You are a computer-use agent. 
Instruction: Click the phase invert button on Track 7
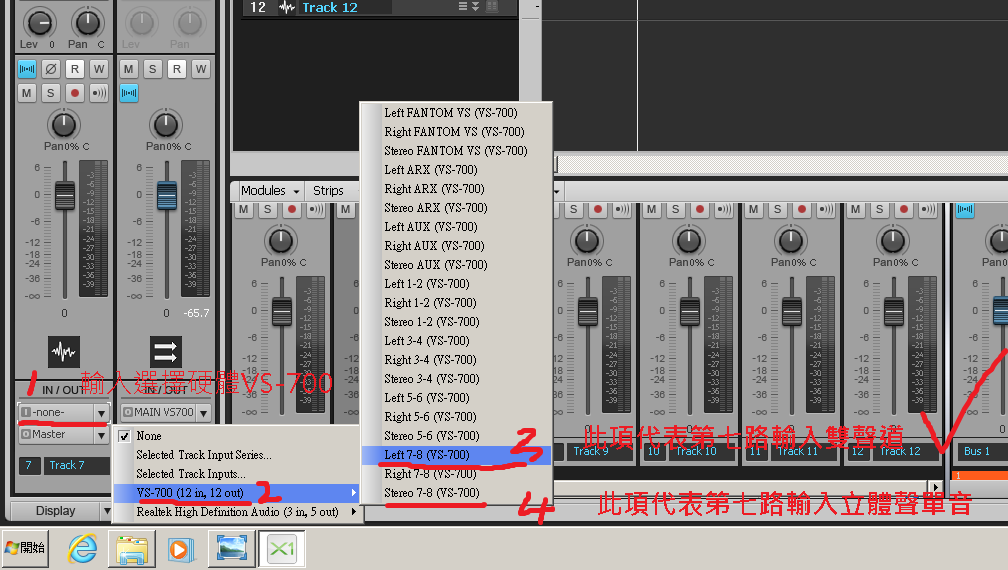click(x=51, y=69)
